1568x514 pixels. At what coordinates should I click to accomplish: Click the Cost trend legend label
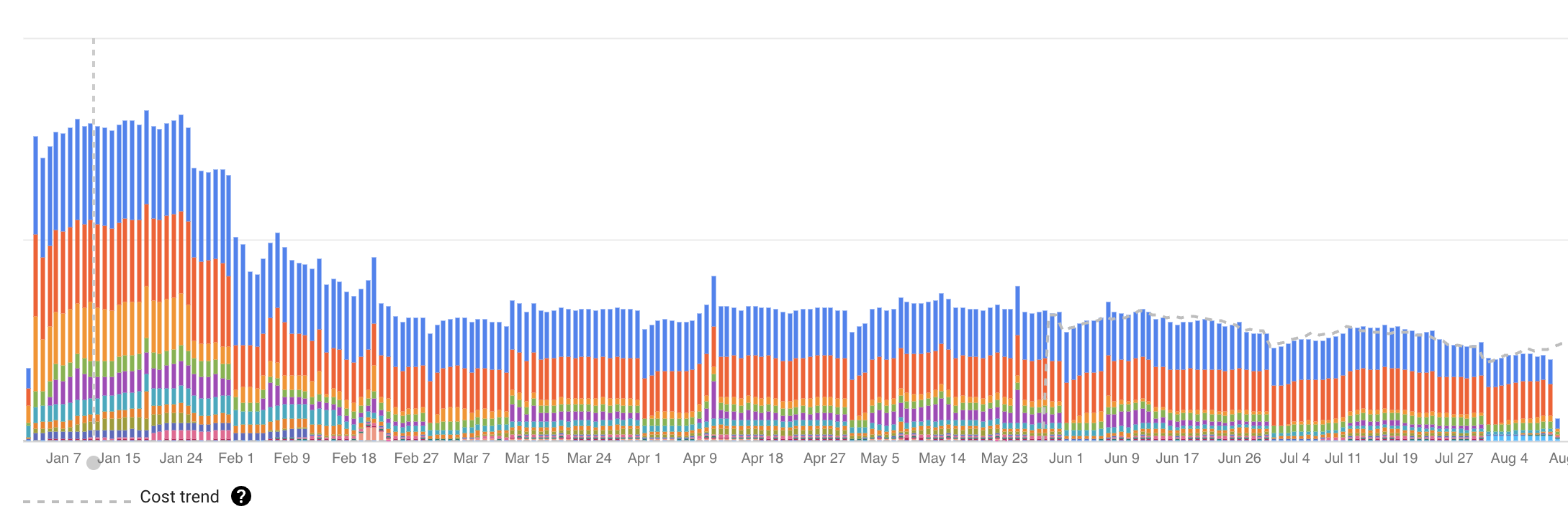click(179, 497)
